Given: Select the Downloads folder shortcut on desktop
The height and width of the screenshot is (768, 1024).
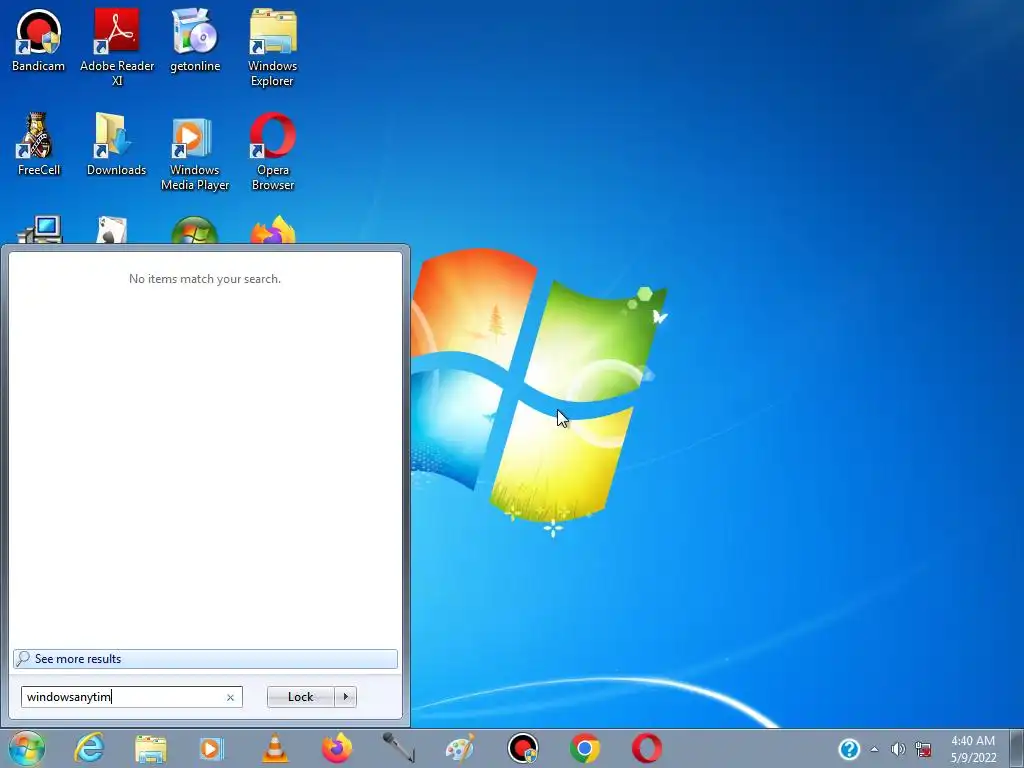Looking at the screenshot, I should point(116,144).
